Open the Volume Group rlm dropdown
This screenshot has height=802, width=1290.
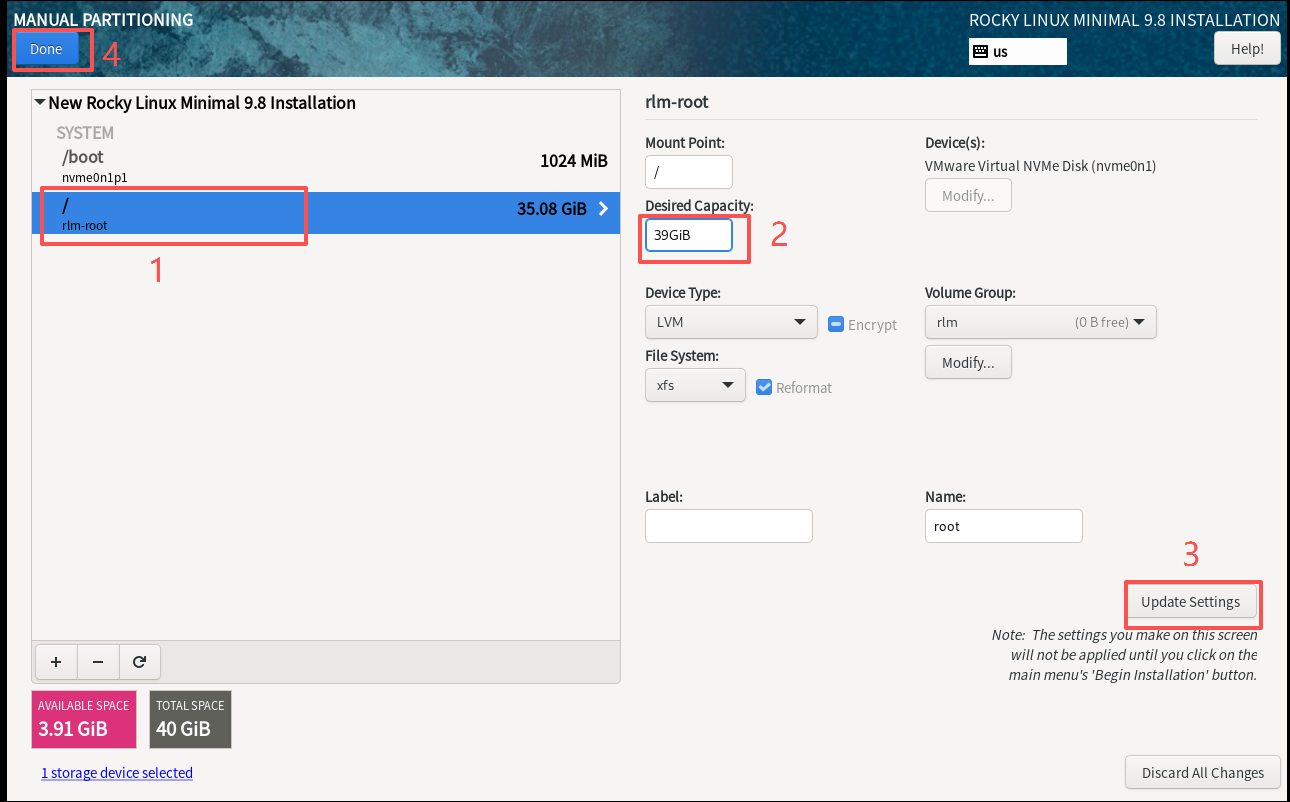(x=1041, y=322)
